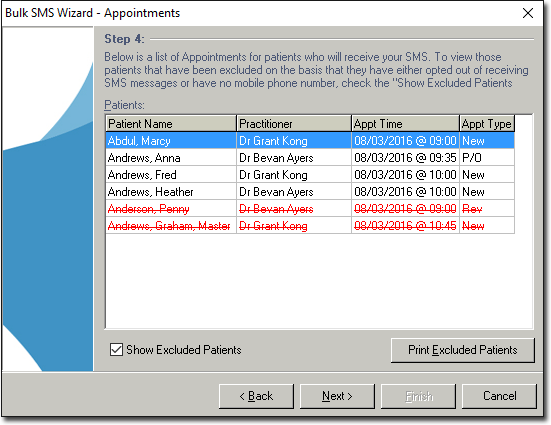This screenshot has height=425, width=551.
Task: Click the disabled Finish button
Action: pos(418,396)
